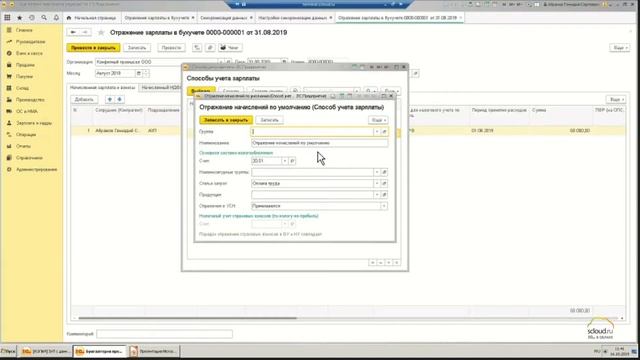640x360 pixels.
Task: Click into the Группа input field
Action: pos(312,131)
